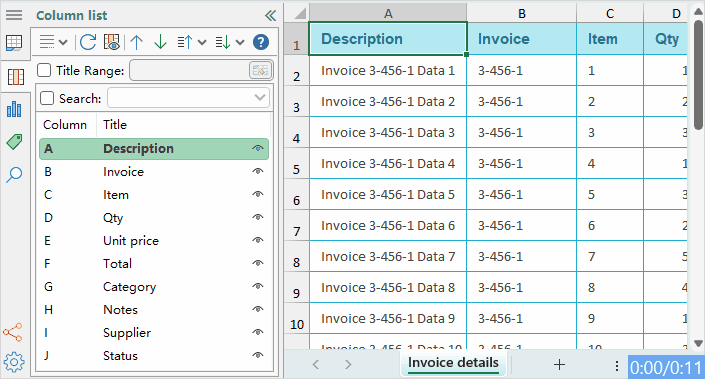Select the Item header cell C1
Screen dimensions: 705x379
(x=610, y=39)
